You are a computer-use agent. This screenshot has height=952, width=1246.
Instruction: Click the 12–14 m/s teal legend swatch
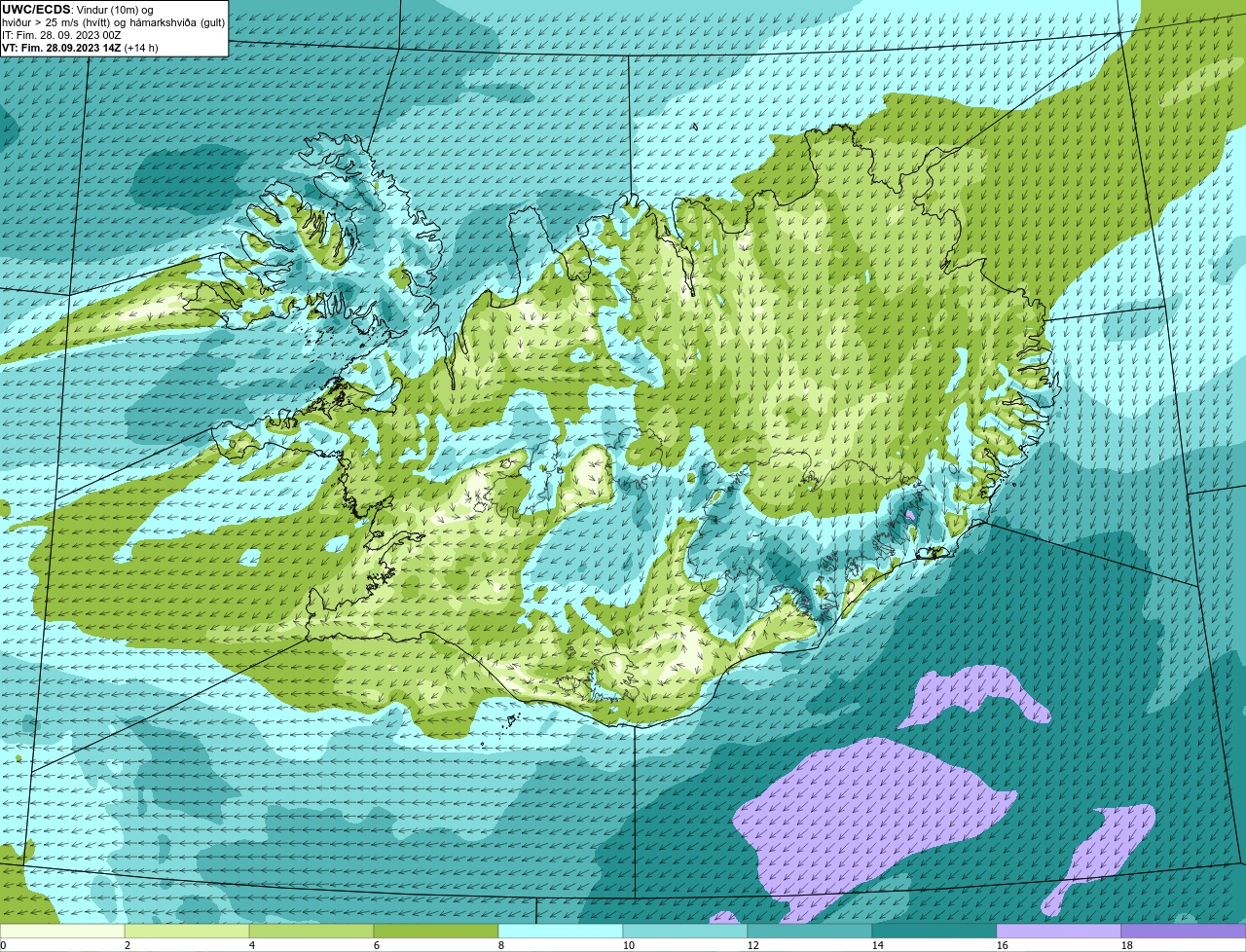click(810, 931)
